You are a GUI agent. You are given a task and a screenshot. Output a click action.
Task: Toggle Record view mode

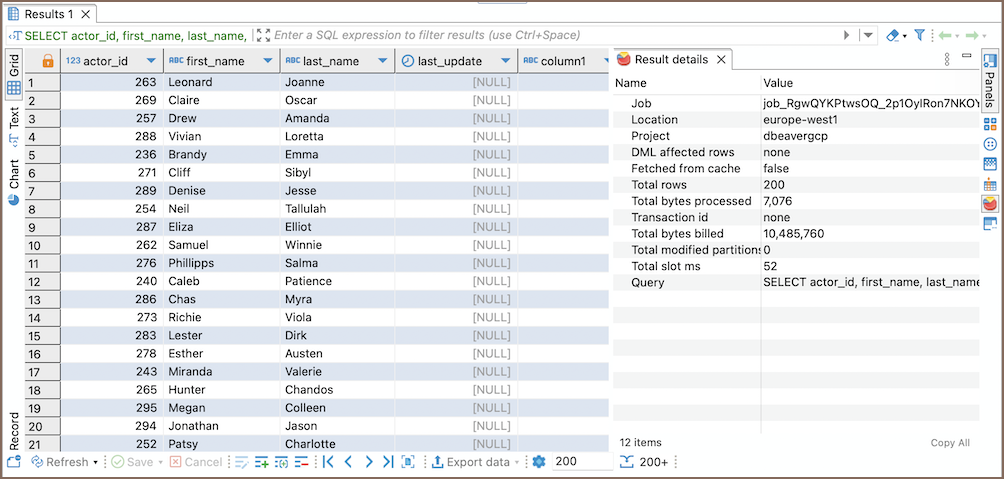[14, 431]
